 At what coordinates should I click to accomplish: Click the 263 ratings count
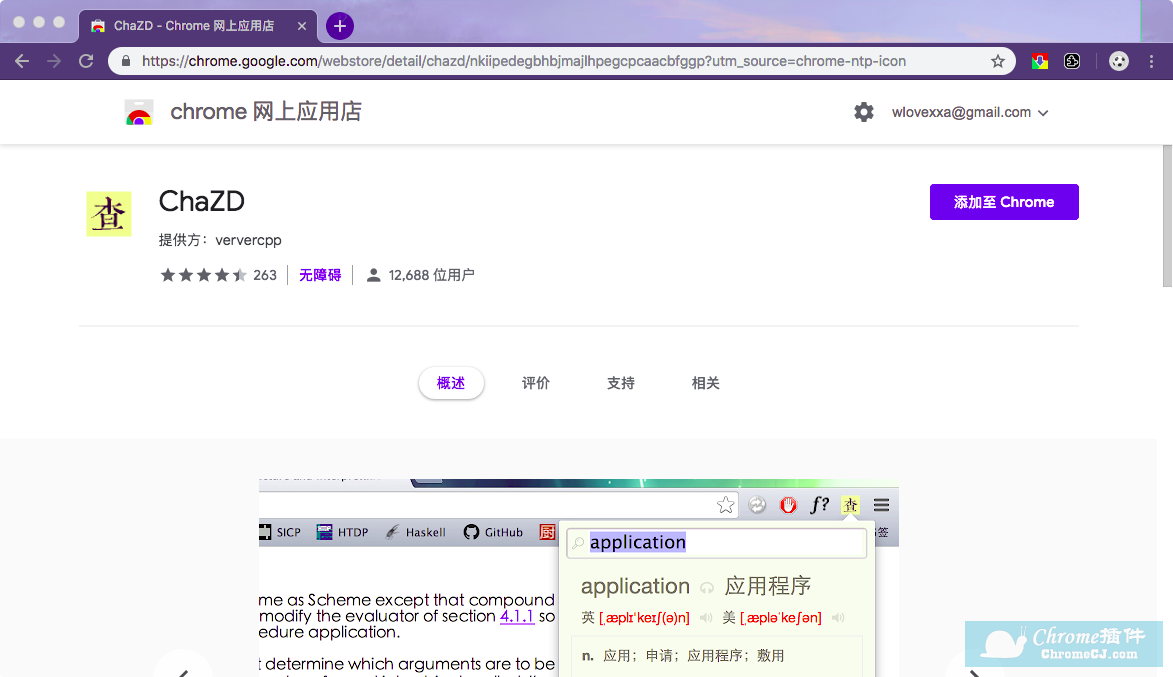tap(265, 275)
